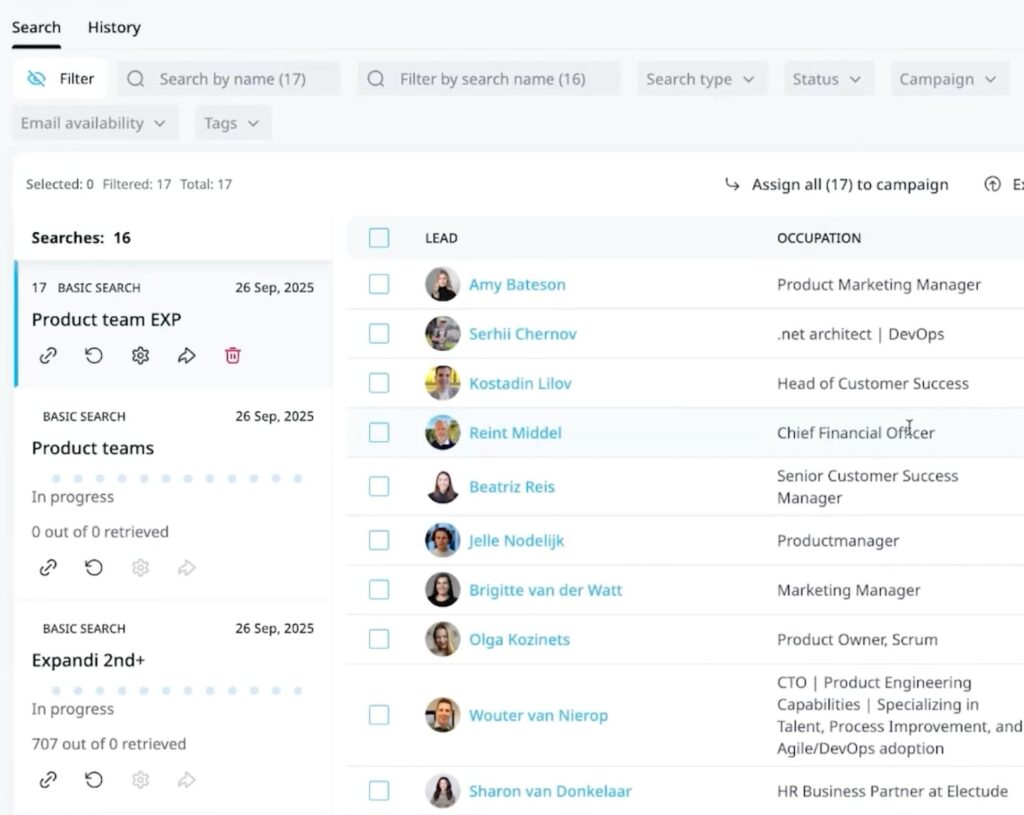The height and width of the screenshot is (815, 1024).
Task: Expand the Status dropdown filter
Action: 826,79
